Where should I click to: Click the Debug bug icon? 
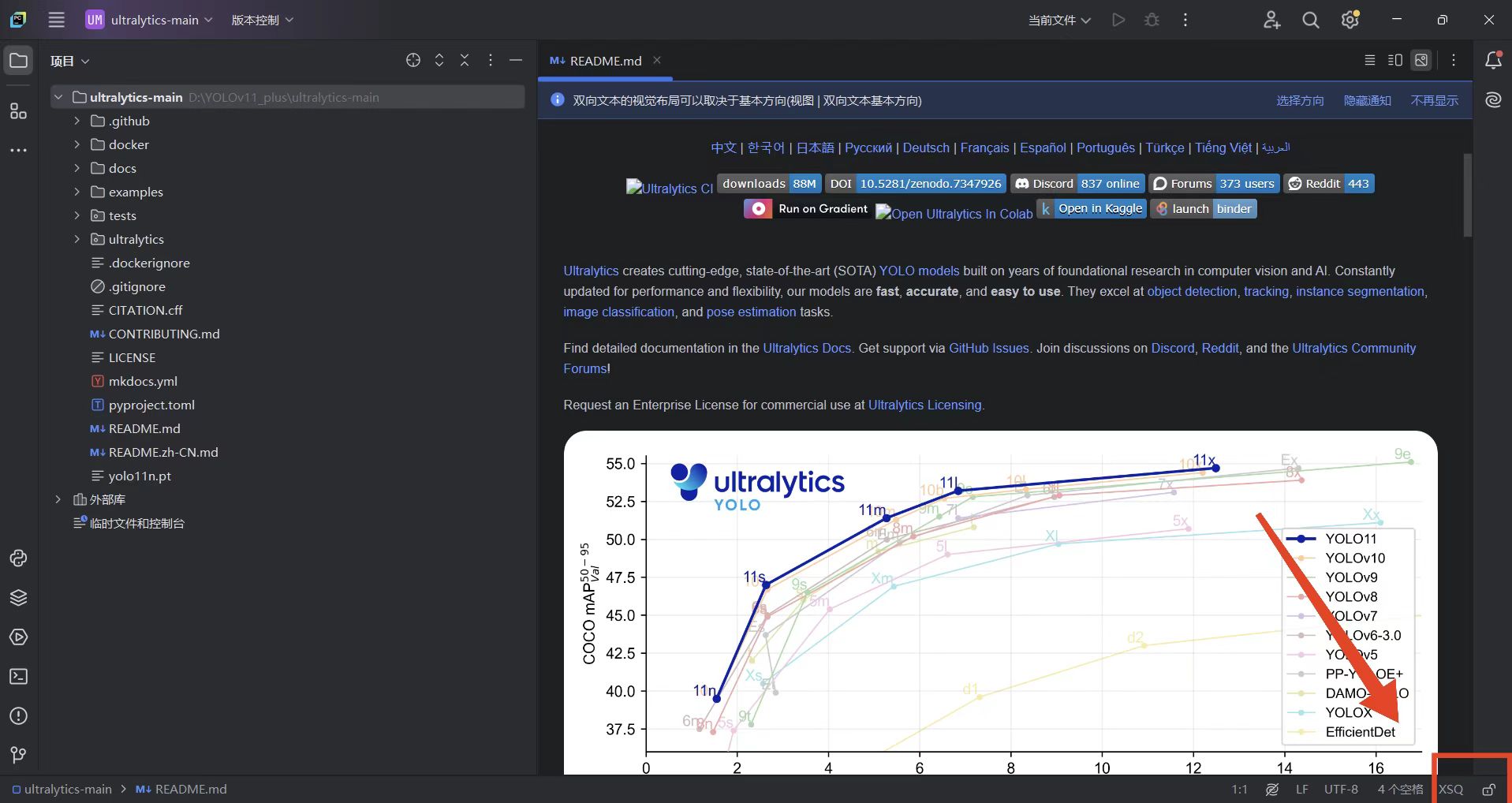click(1152, 20)
